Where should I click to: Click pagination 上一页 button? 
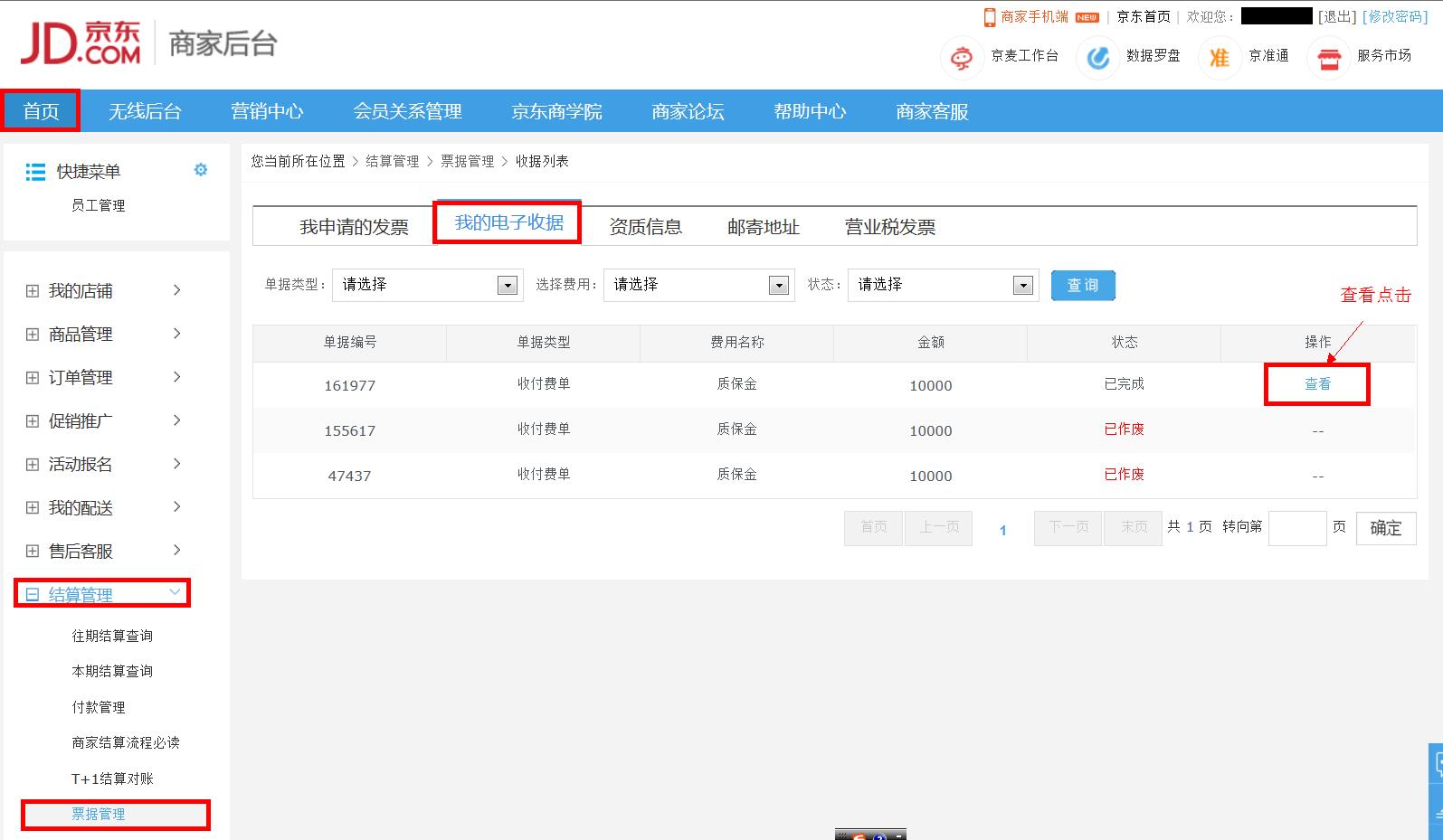pyautogui.click(x=939, y=527)
